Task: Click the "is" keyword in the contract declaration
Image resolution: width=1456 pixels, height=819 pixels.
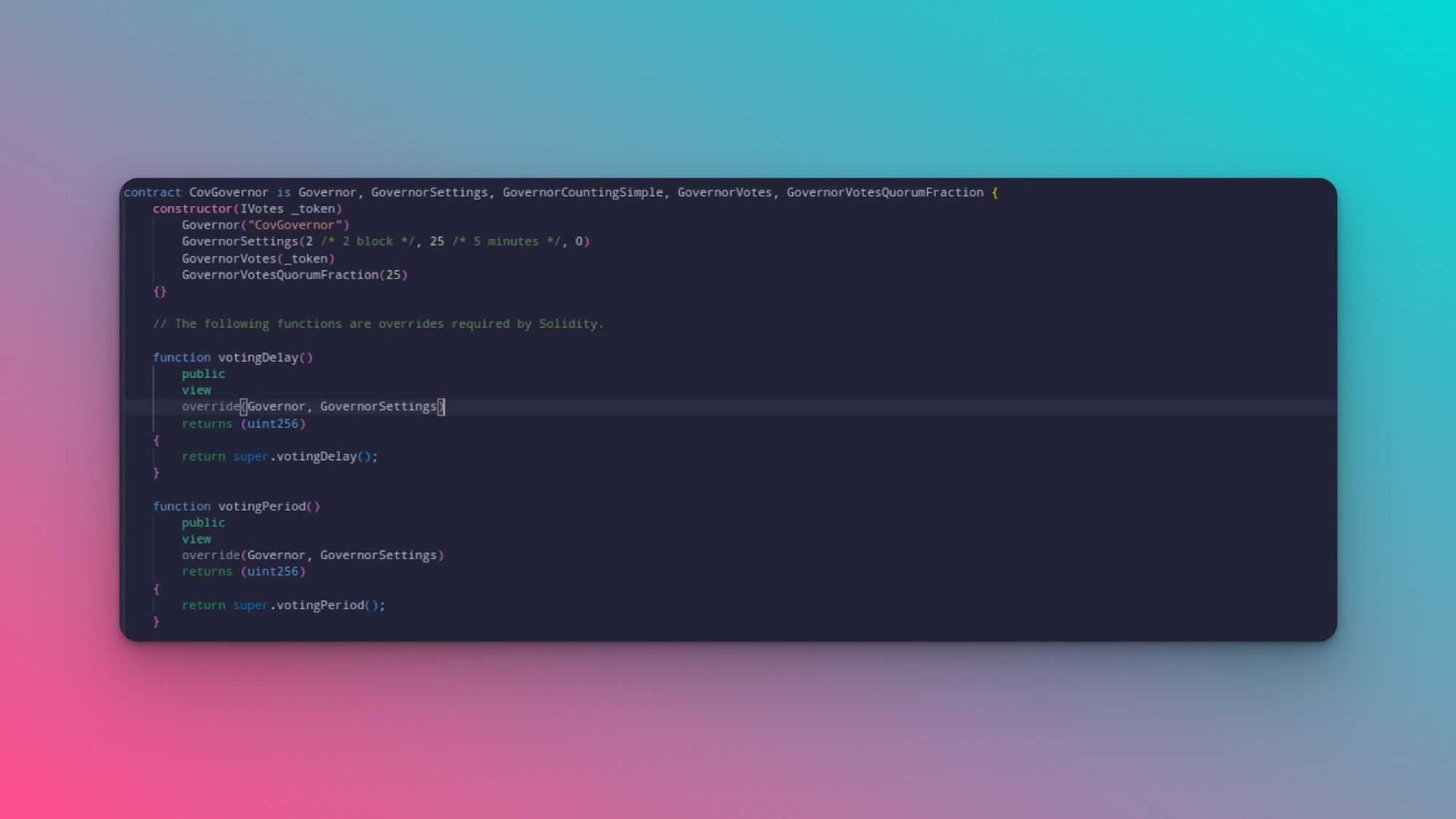Action: [283, 192]
